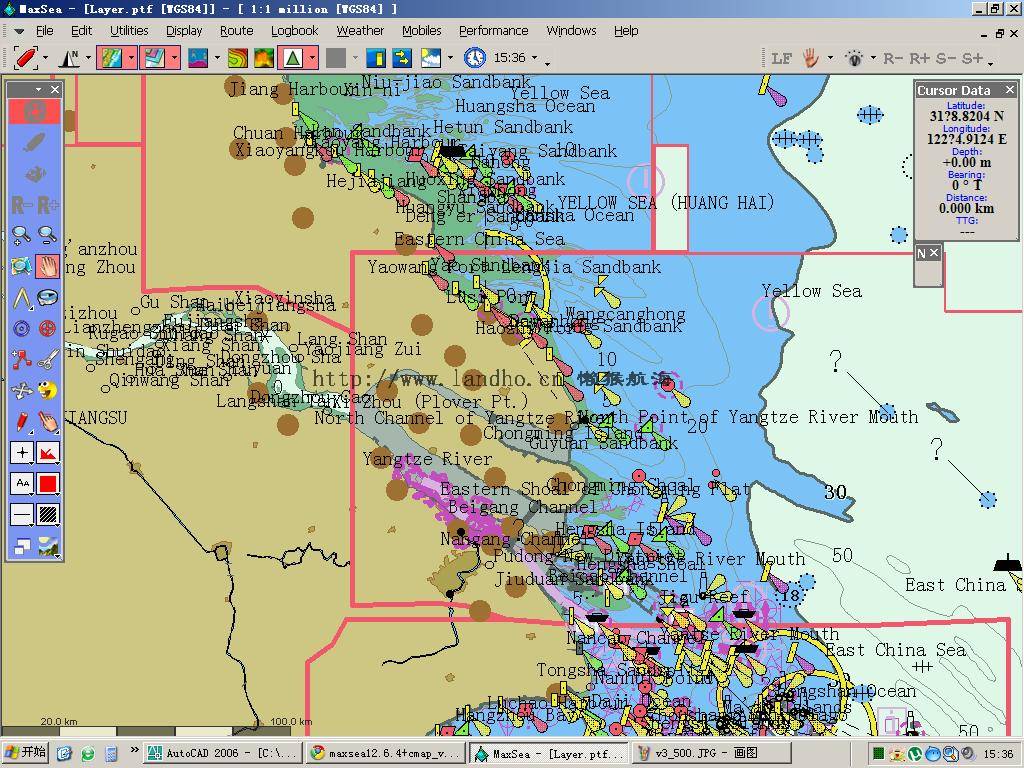Screen dimensions: 1024x768
Task: Click the R+ button in top-right toolbar
Action: (920, 58)
